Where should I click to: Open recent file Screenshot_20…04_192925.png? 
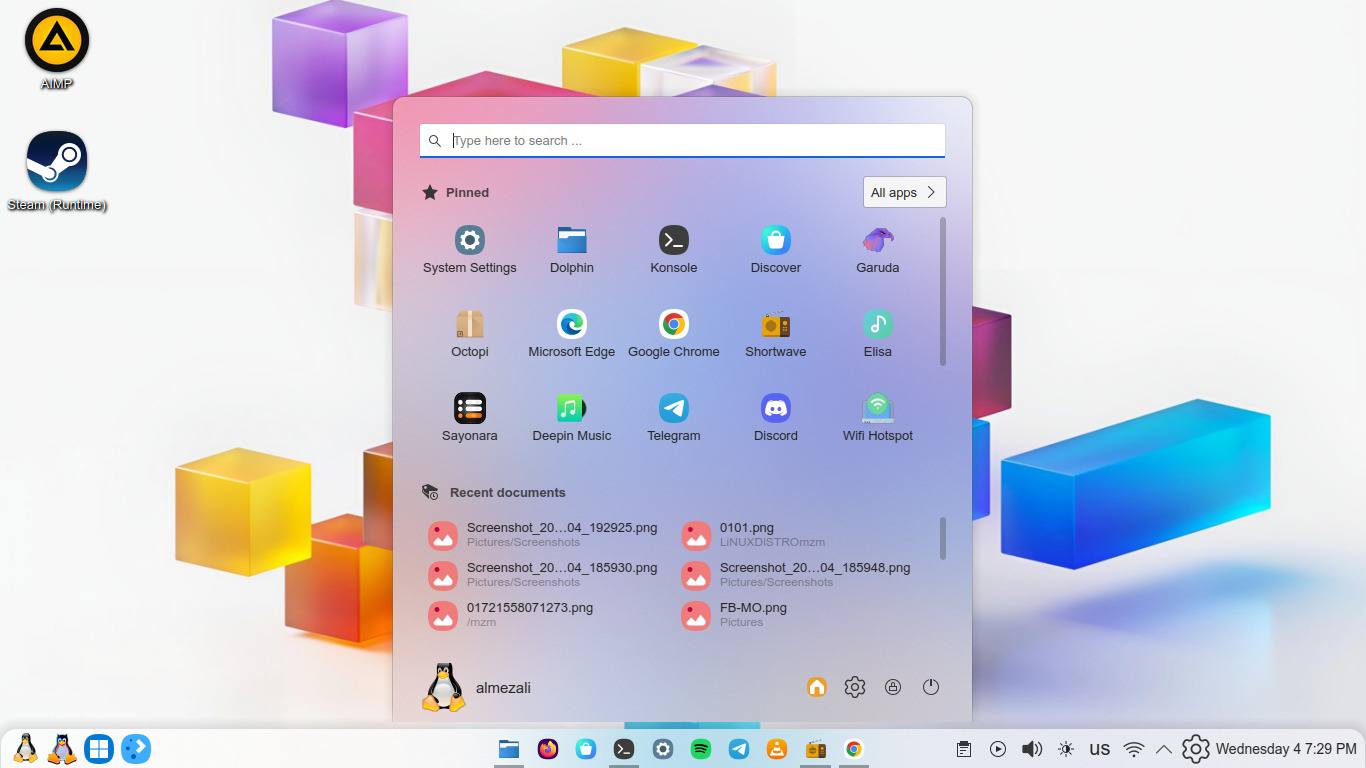(545, 535)
